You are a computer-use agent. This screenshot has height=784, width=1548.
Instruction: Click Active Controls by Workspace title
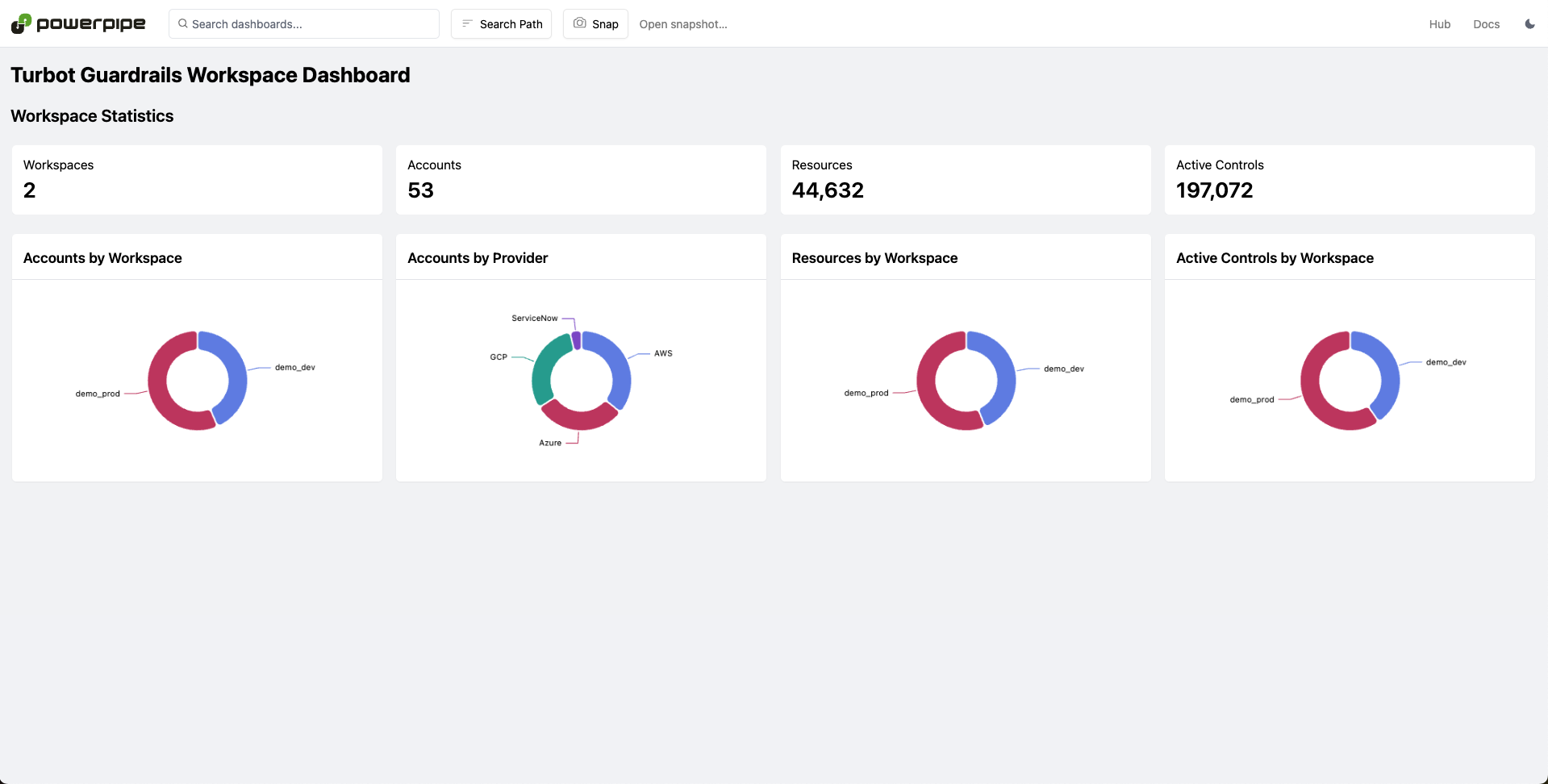pos(1275,258)
